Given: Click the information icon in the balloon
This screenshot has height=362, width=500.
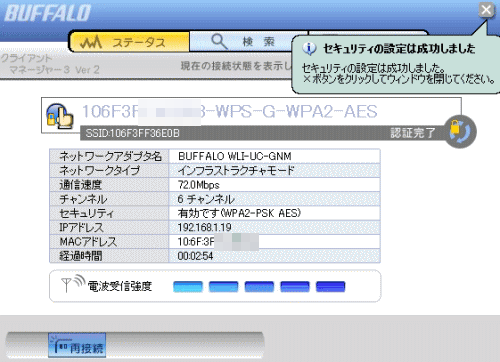Looking at the screenshot, I should (x=309, y=49).
